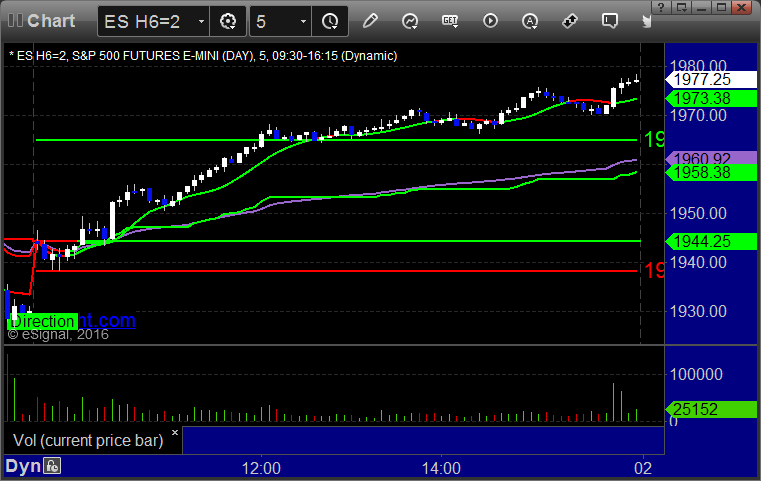Click the Vol (current price bar) label
Image resolution: width=761 pixels, height=481 pixels.
coord(88,440)
